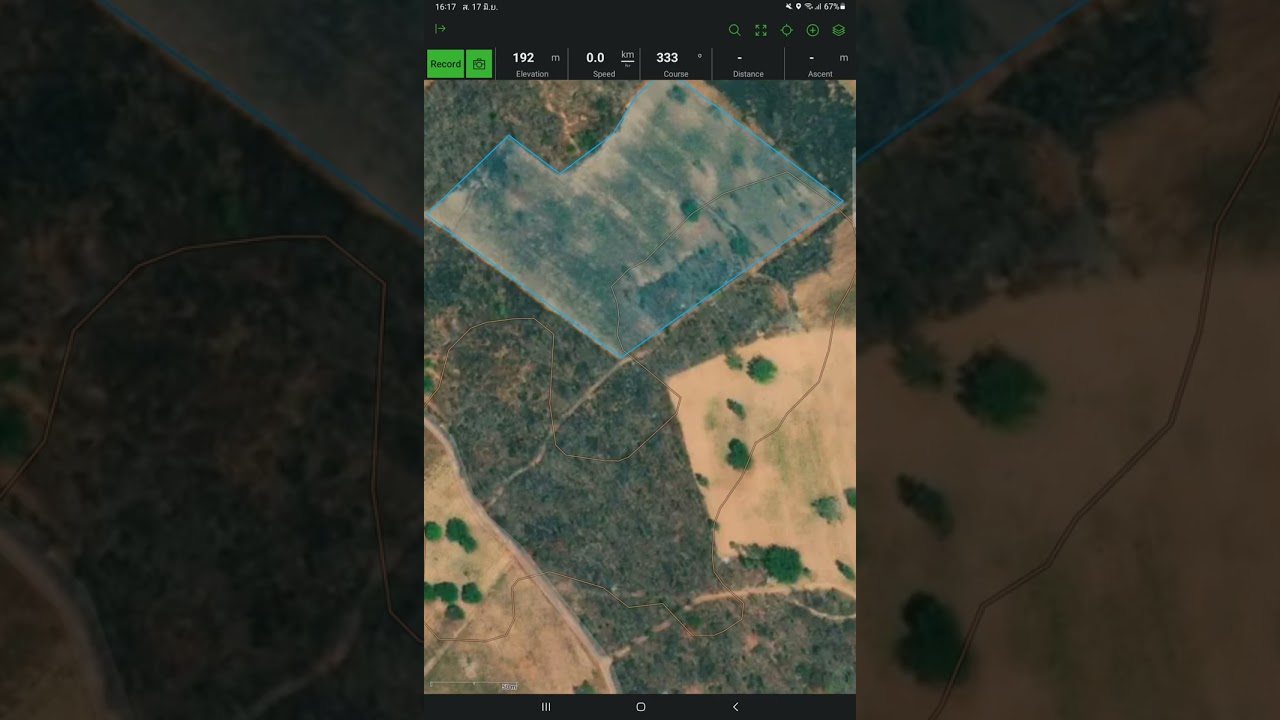Tap the 16:17 clock in status bar
This screenshot has height=720, width=1280.
[x=445, y=7]
